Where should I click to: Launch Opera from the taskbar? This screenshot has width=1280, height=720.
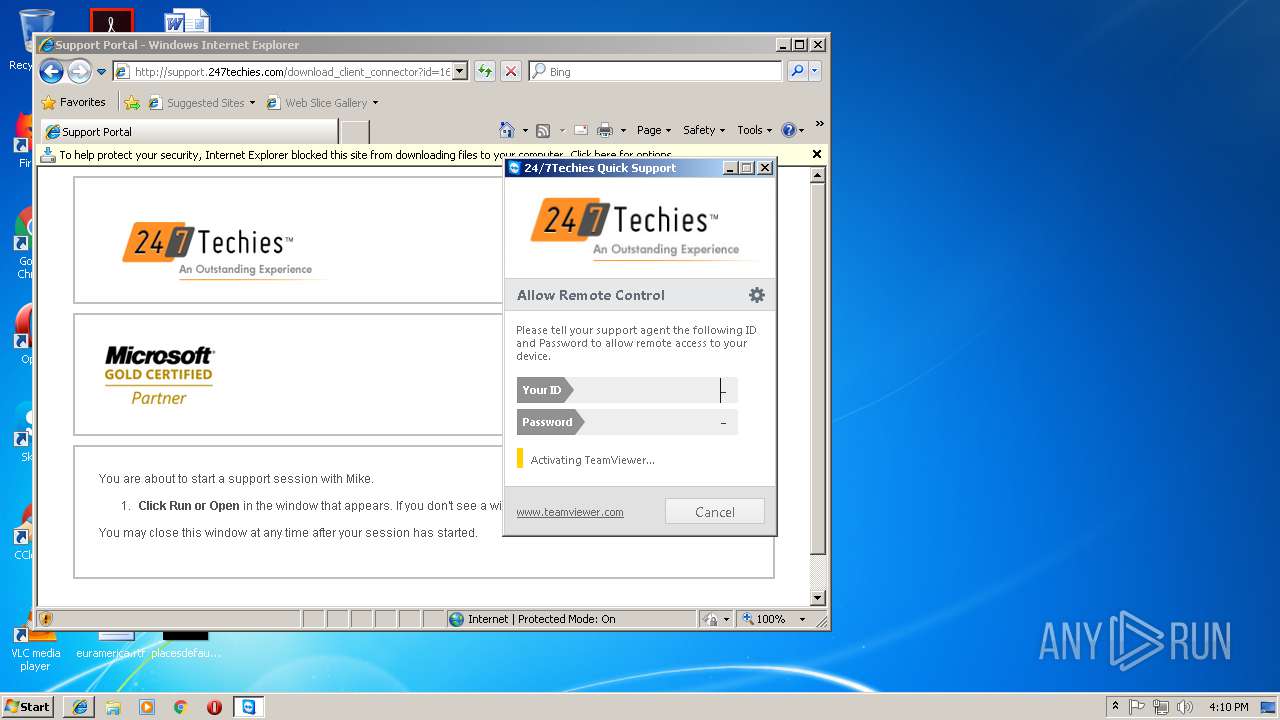[214, 707]
